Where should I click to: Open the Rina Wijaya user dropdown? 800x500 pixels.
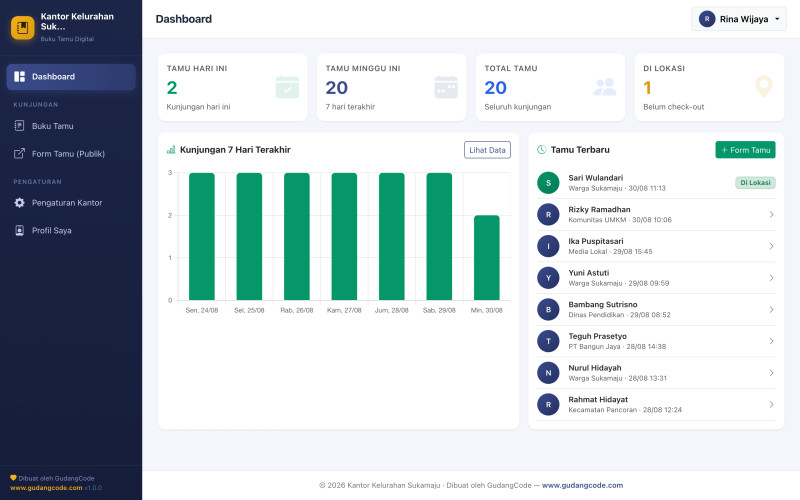739,19
